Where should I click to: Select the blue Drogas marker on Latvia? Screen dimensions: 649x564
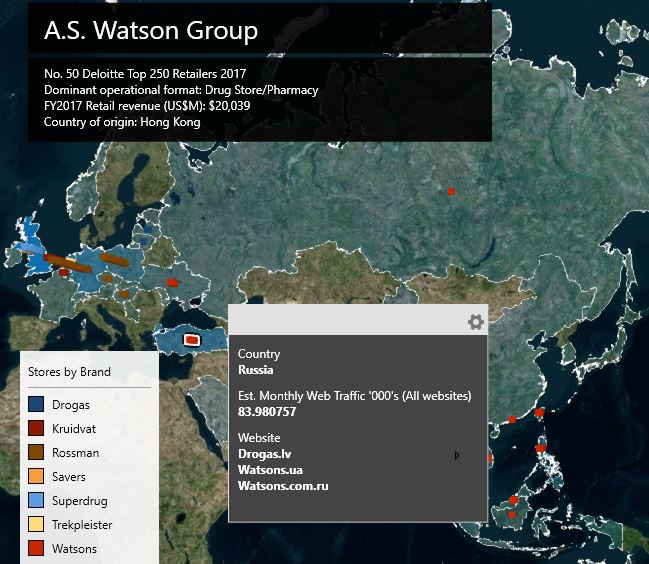click(x=147, y=229)
